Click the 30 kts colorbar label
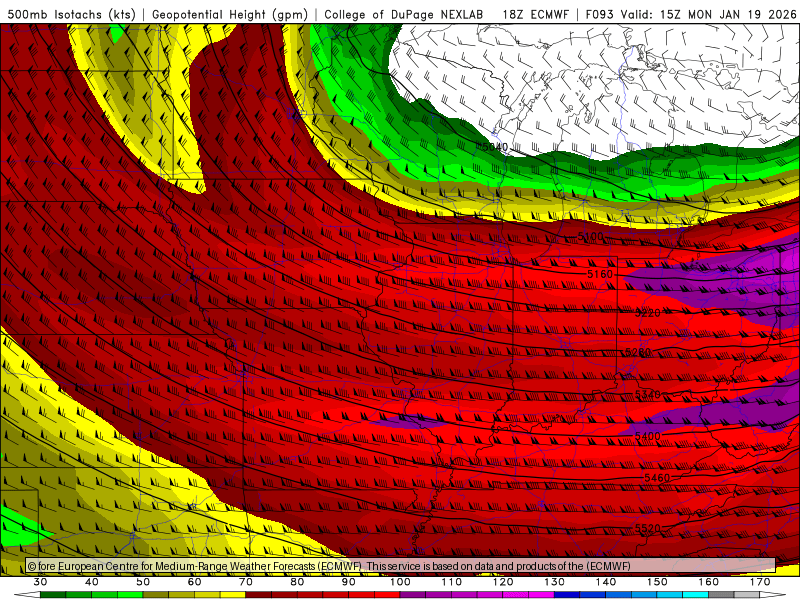The width and height of the screenshot is (800, 600). 40,582
